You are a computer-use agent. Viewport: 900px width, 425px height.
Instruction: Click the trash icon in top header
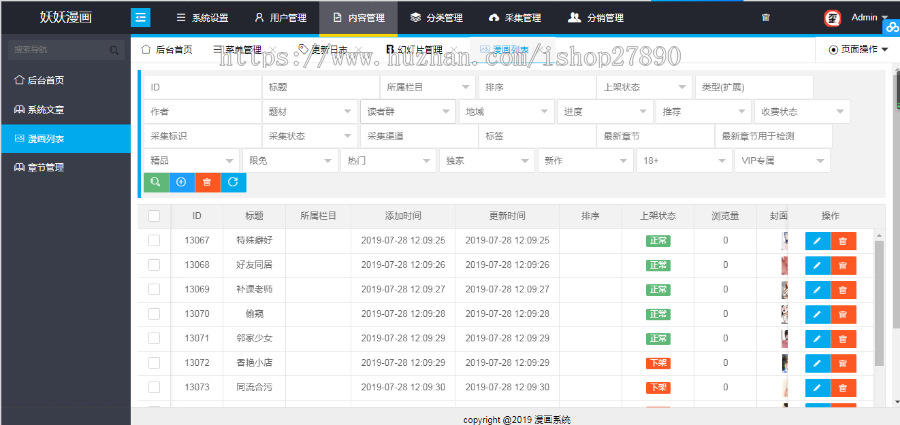tap(765, 18)
